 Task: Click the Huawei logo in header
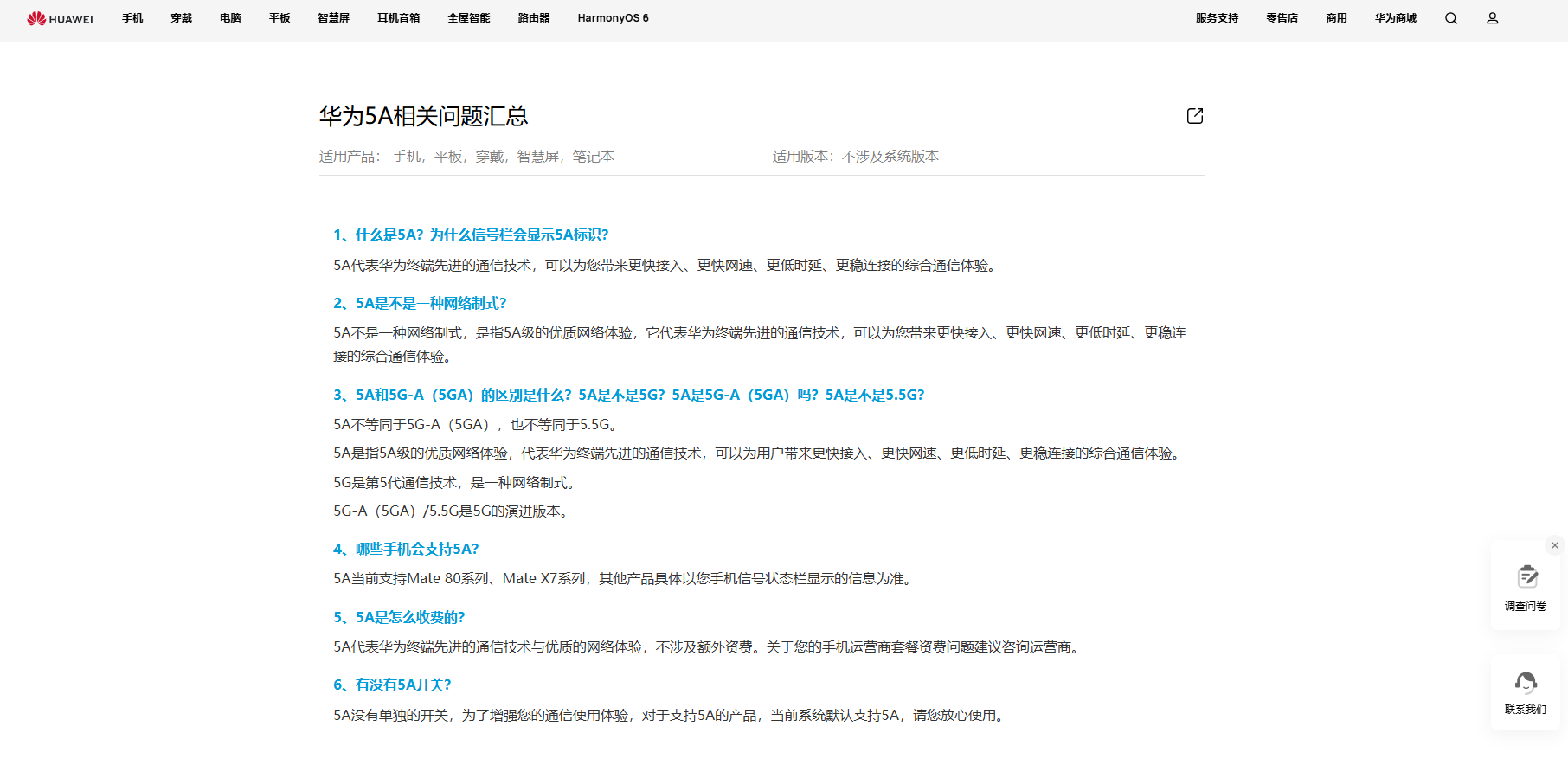[x=60, y=18]
